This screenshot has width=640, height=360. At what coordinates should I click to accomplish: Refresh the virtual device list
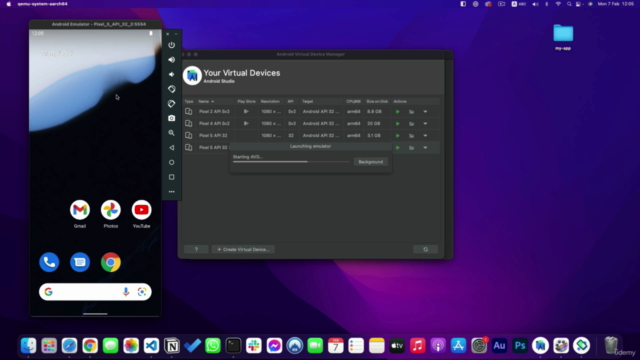pyautogui.click(x=425, y=249)
